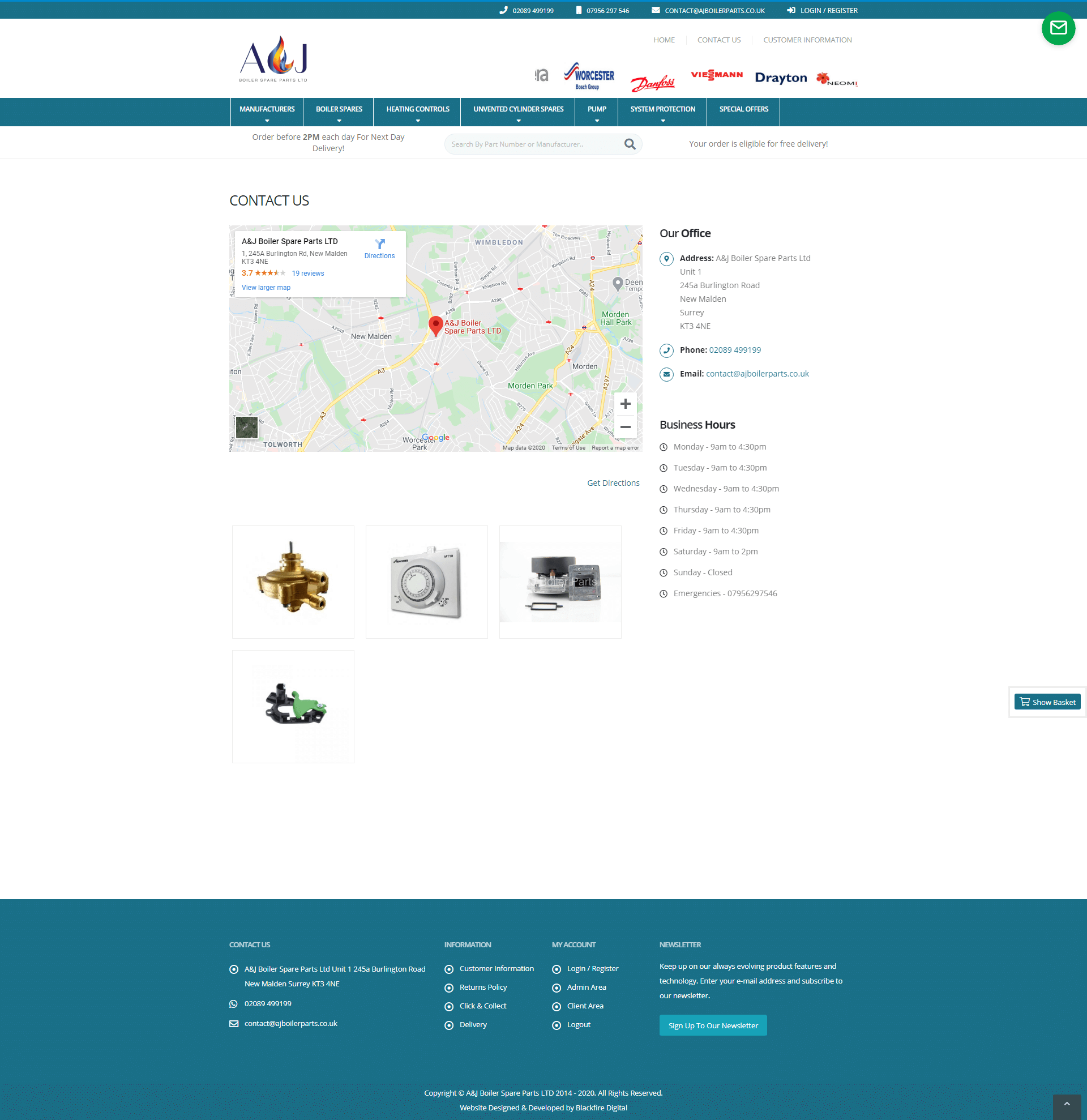Zoom out on the map
The image size is (1087, 1120).
[625, 427]
